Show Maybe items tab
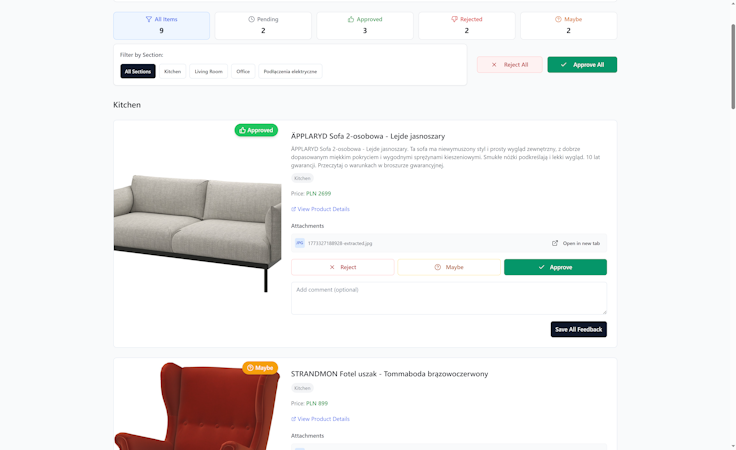This screenshot has height=450, width=736. (x=568, y=25)
